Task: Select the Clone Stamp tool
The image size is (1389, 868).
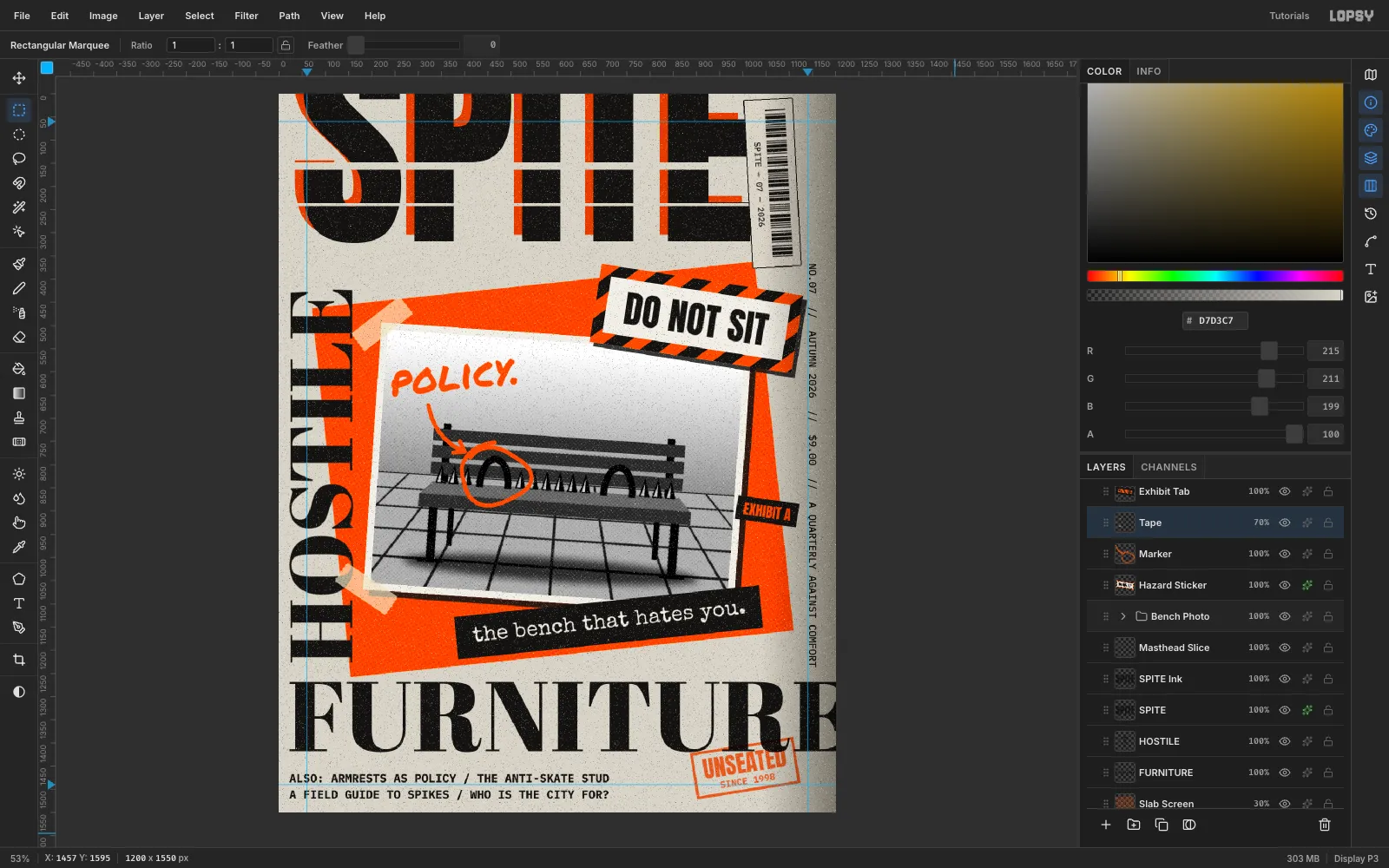Action: (x=19, y=418)
